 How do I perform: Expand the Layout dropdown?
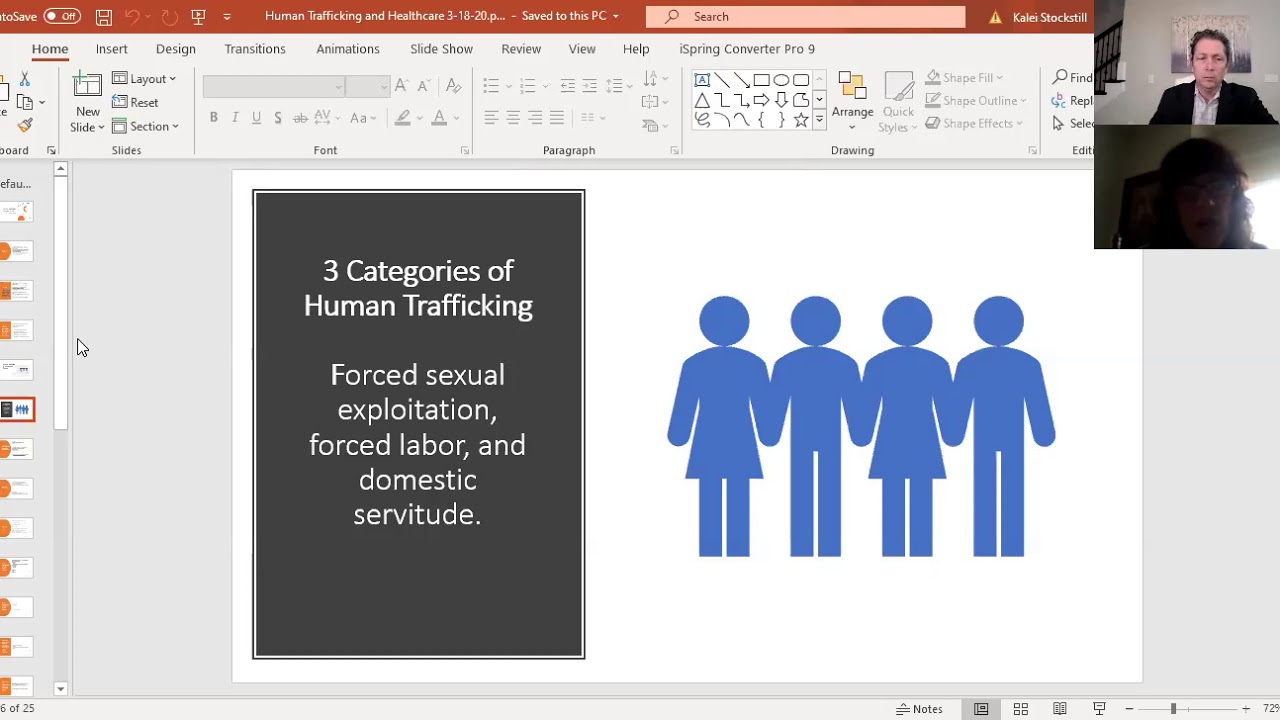point(144,79)
